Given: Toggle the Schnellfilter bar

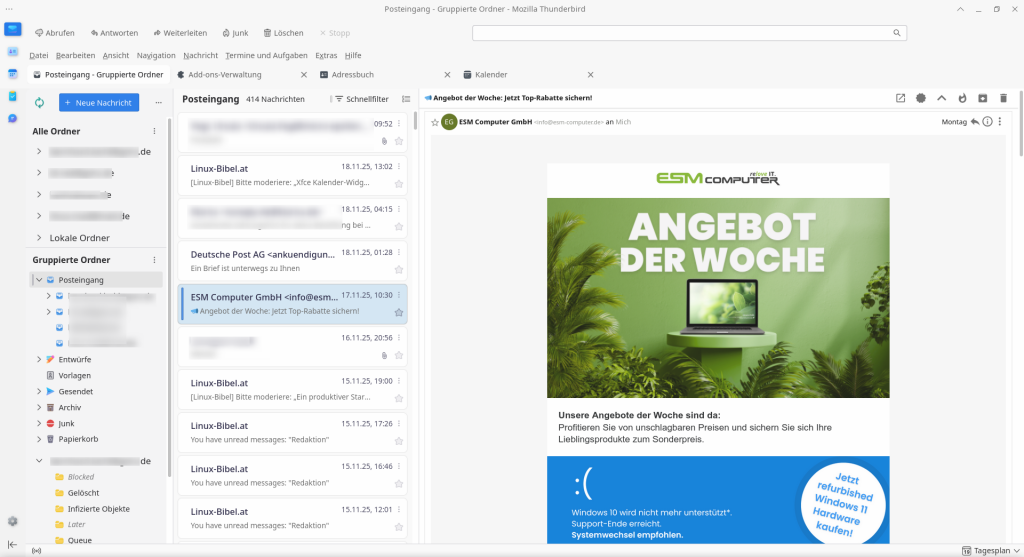Looking at the screenshot, I should click(x=361, y=99).
